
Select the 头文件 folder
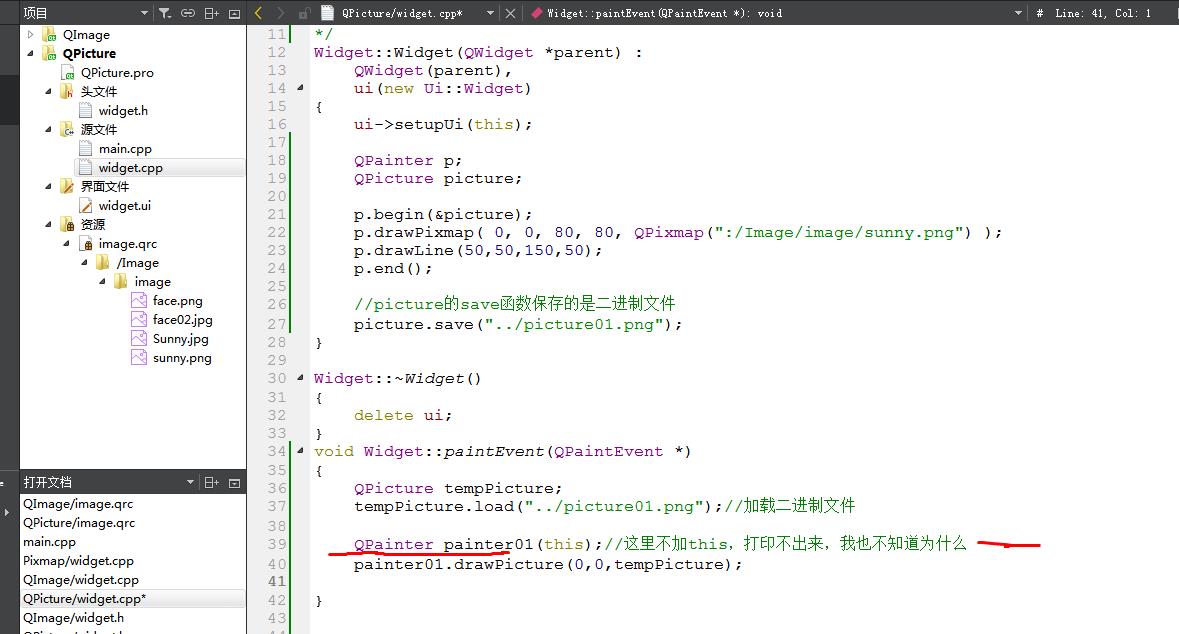tap(99, 92)
